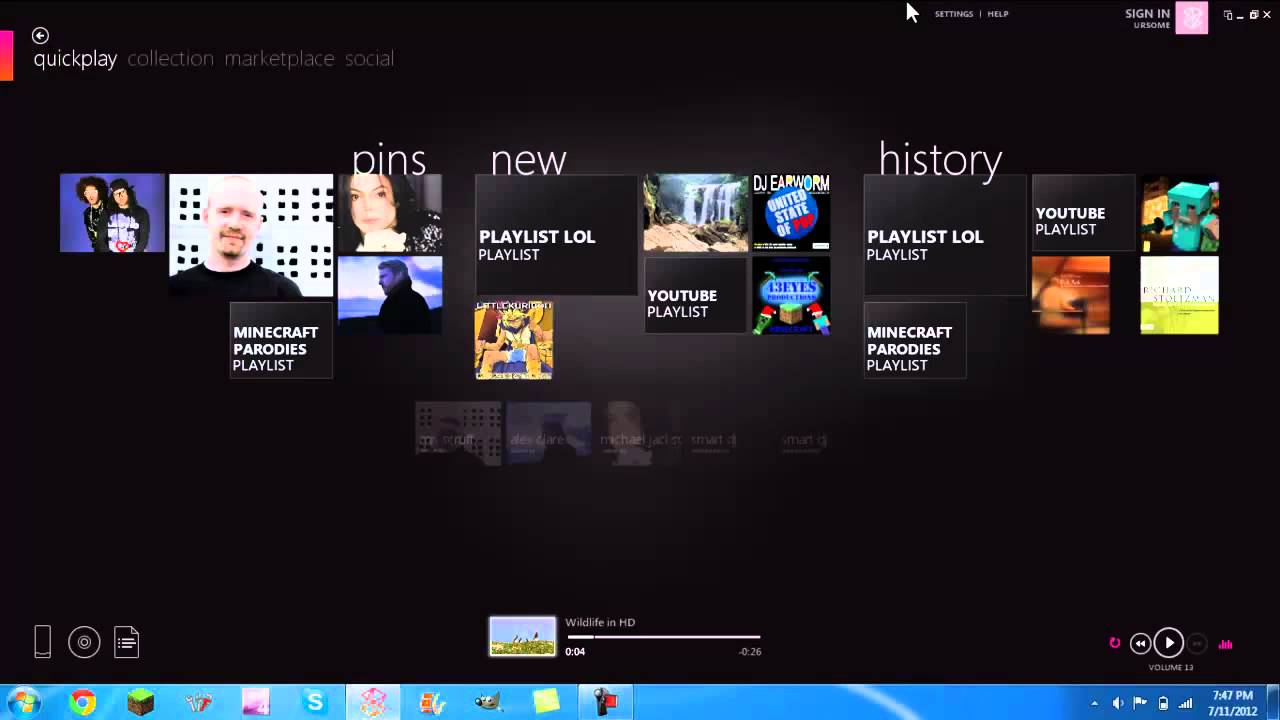
Task: Switch to the quickplay tab
Action: tap(75, 59)
